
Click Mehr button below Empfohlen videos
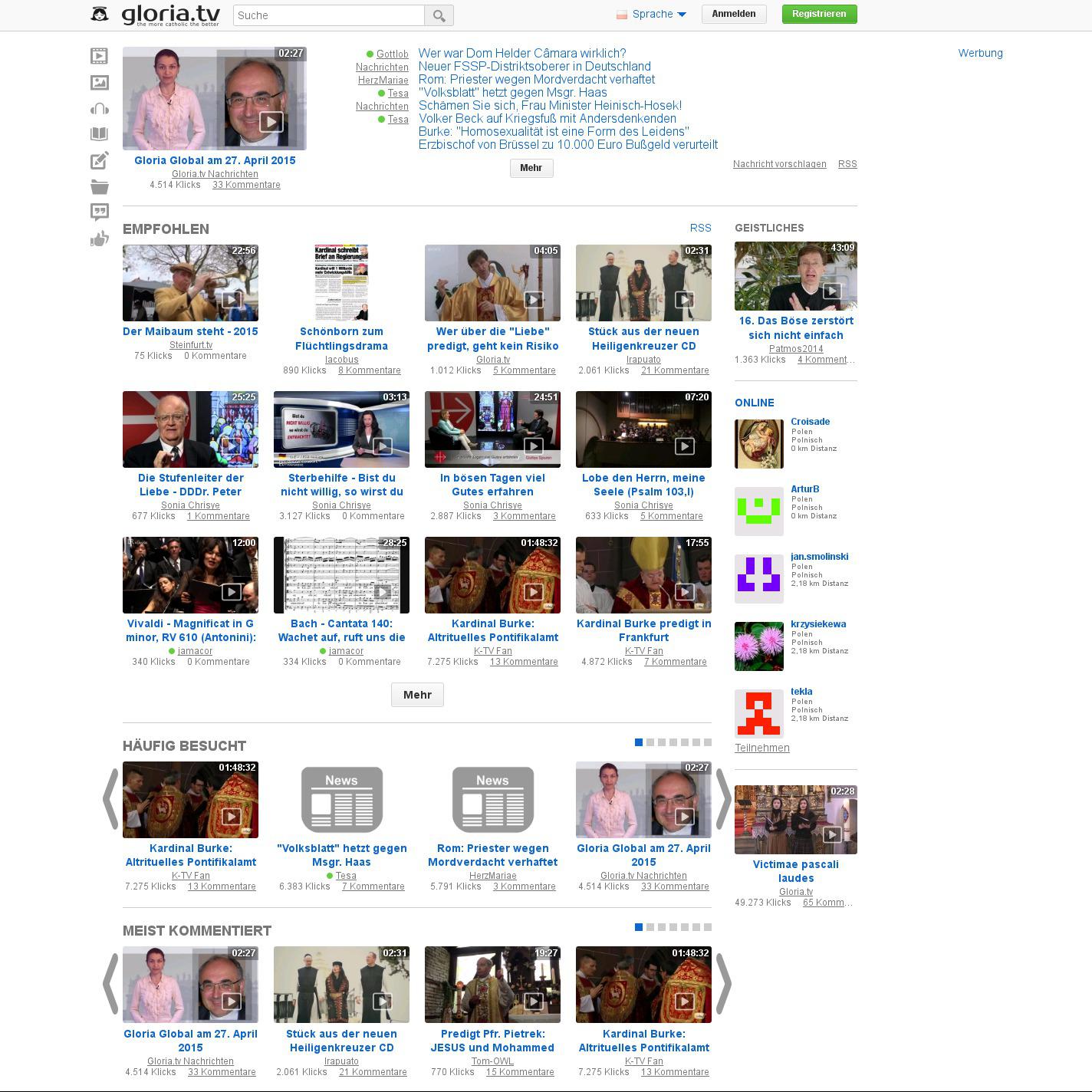click(417, 695)
